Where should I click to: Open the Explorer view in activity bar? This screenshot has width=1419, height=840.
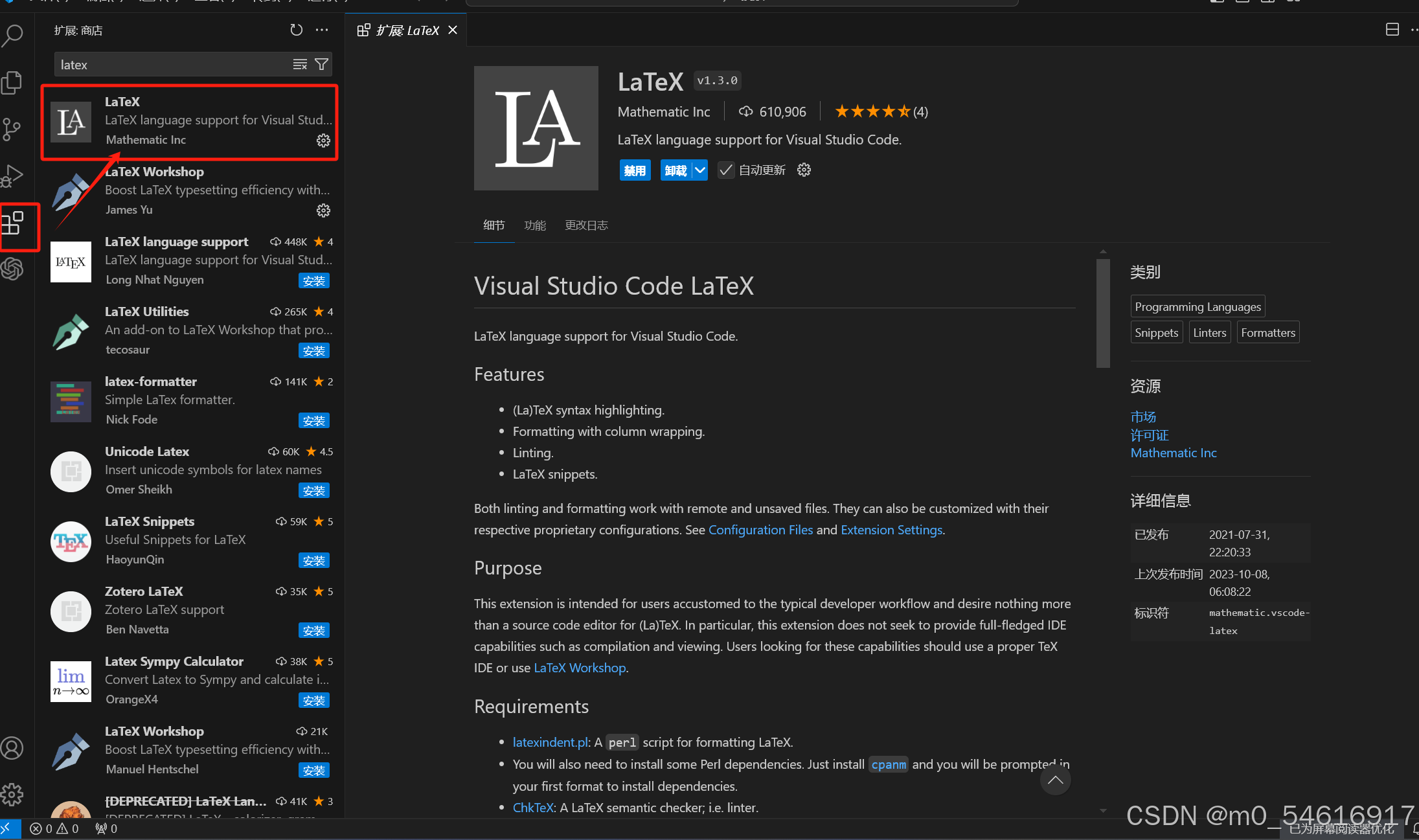pyautogui.click(x=13, y=82)
